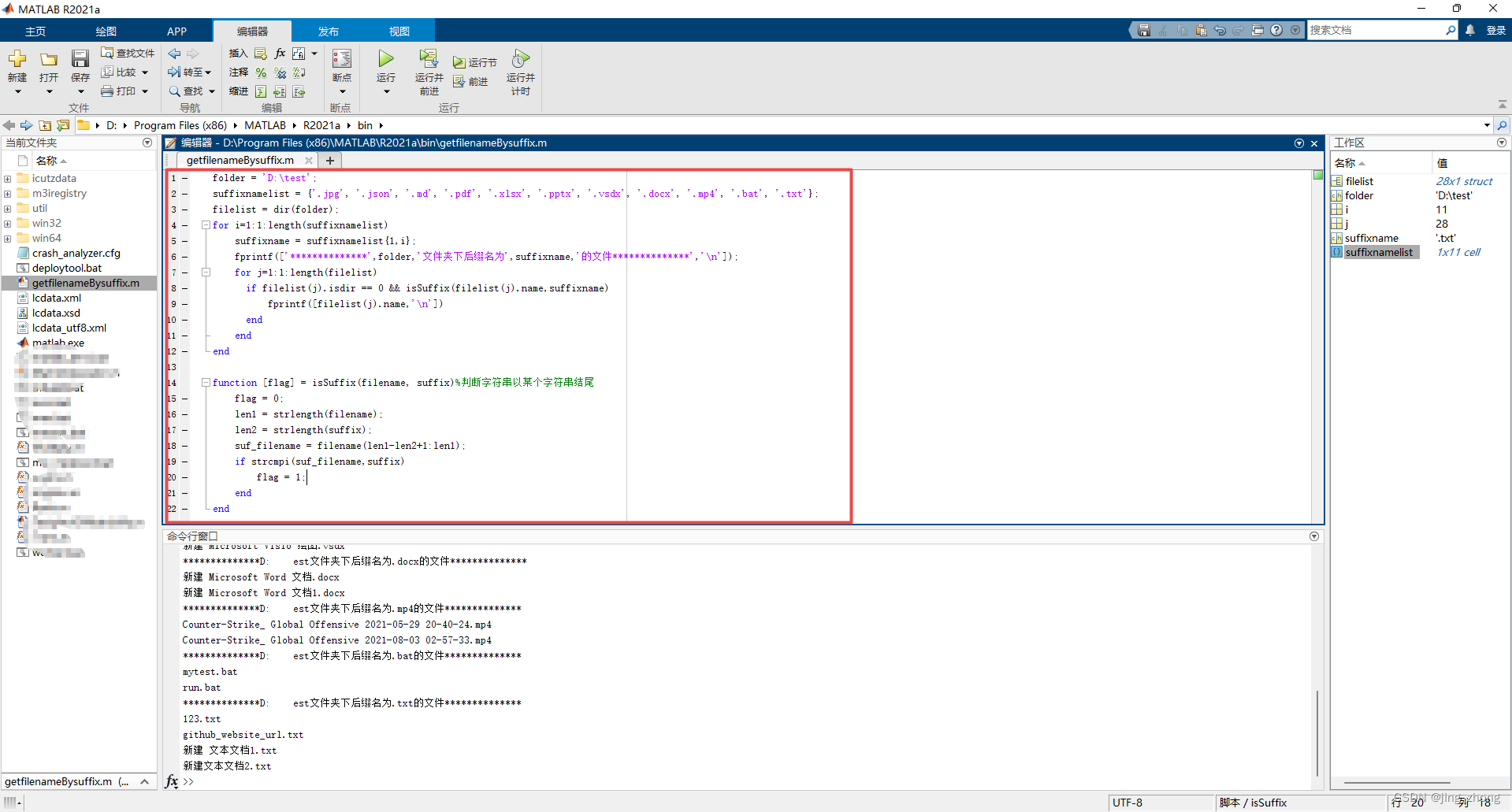
Task: Click the Program Files (x86) path segment
Action: (x=180, y=125)
